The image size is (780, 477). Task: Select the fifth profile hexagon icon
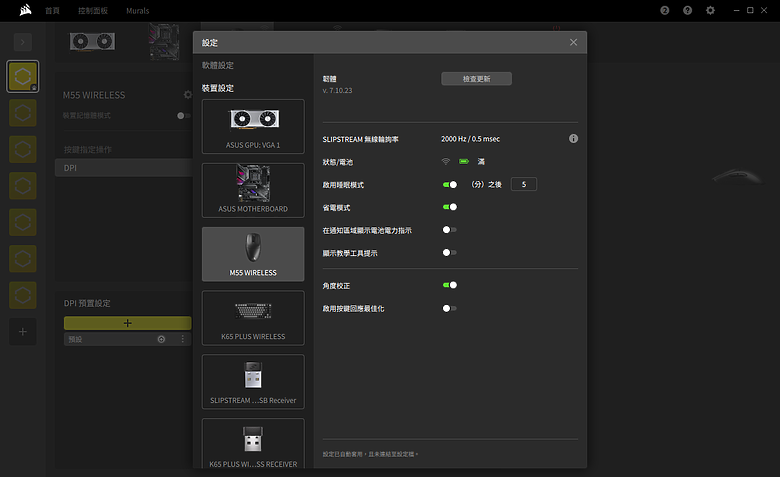click(22, 222)
